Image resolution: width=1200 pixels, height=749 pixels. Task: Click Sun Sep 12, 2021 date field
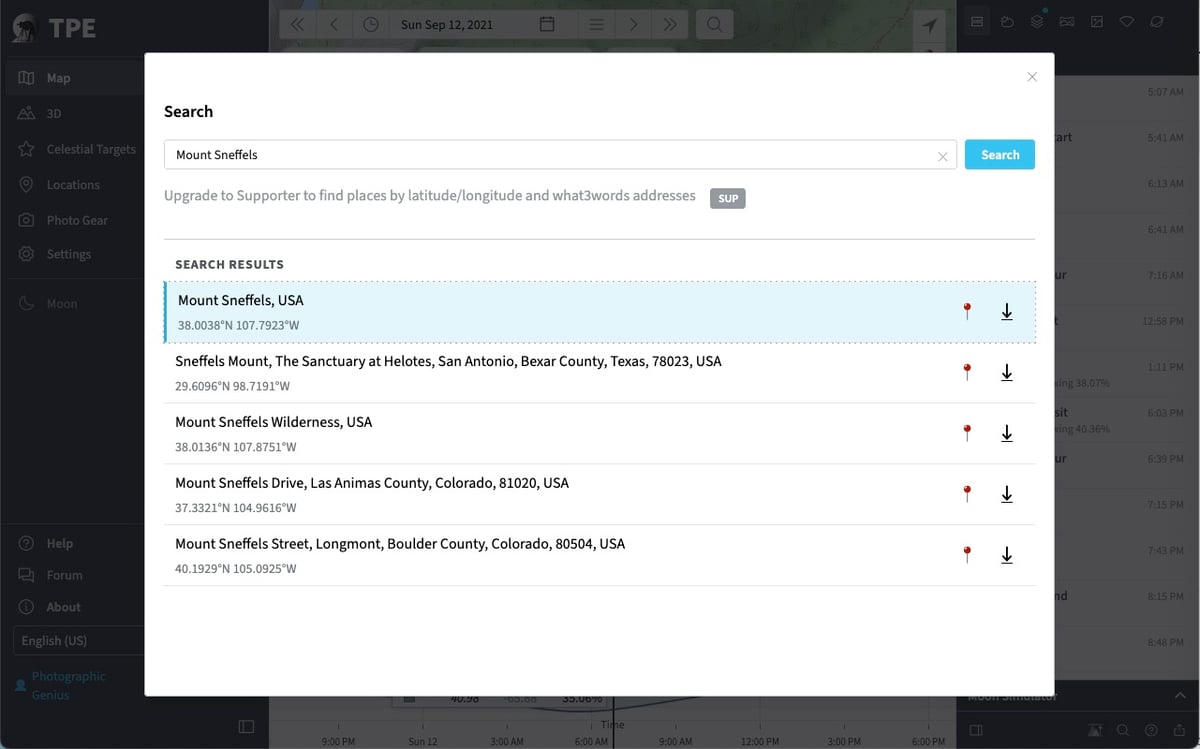pyautogui.click(x=447, y=25)
